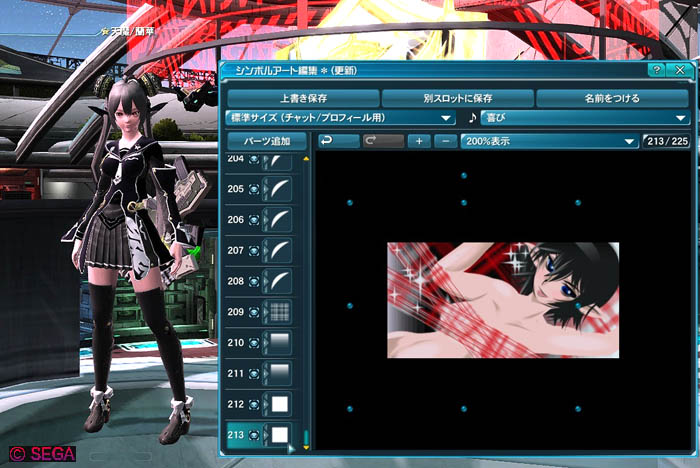Open the 200%表示 zoom dropdown

(x=549, y=141)
